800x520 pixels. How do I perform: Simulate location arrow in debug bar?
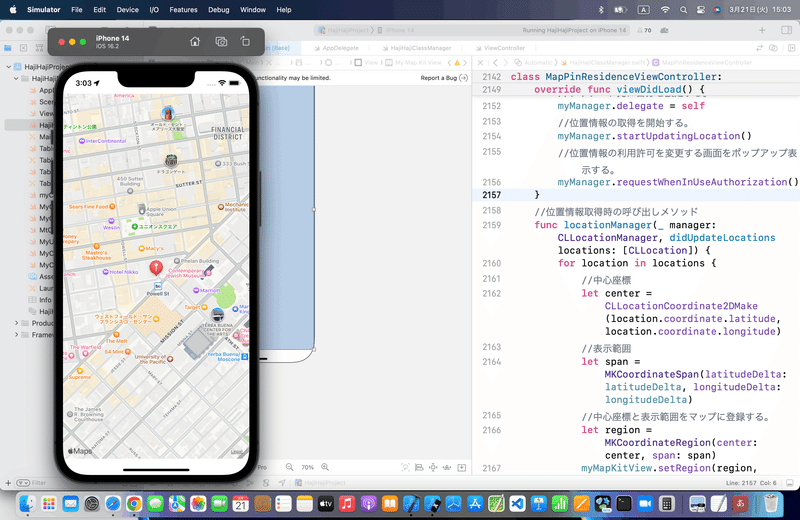(282, 483)
